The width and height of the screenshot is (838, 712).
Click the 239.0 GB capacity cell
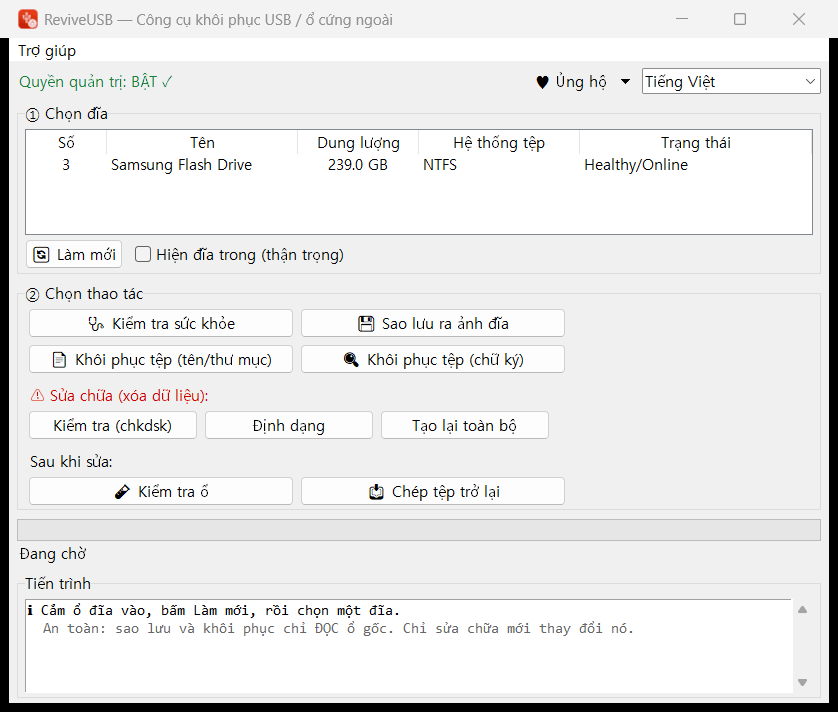point(358,165)
